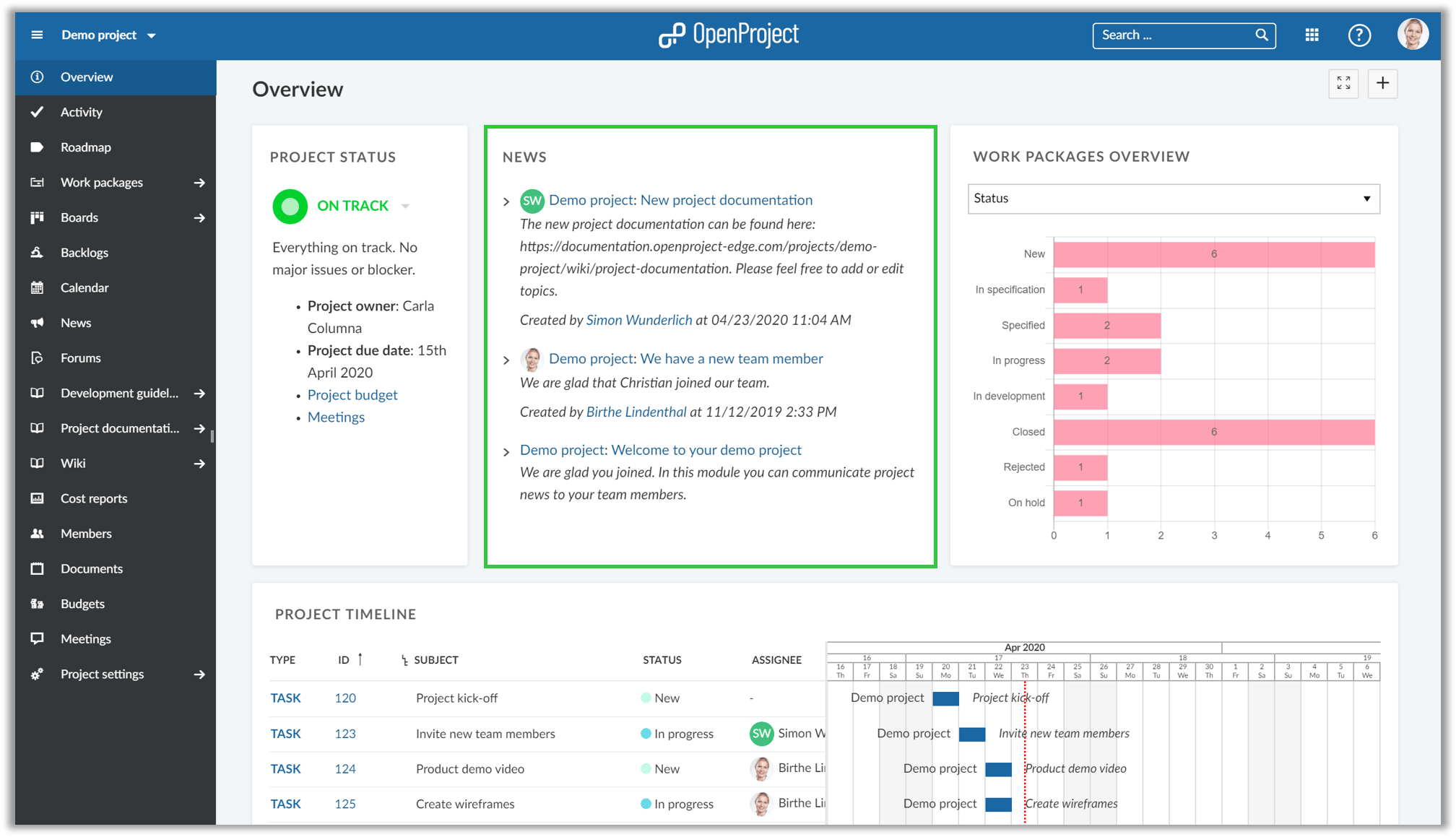Open demo project new documentation link
1456x837 pixels.
pos(680,200)
